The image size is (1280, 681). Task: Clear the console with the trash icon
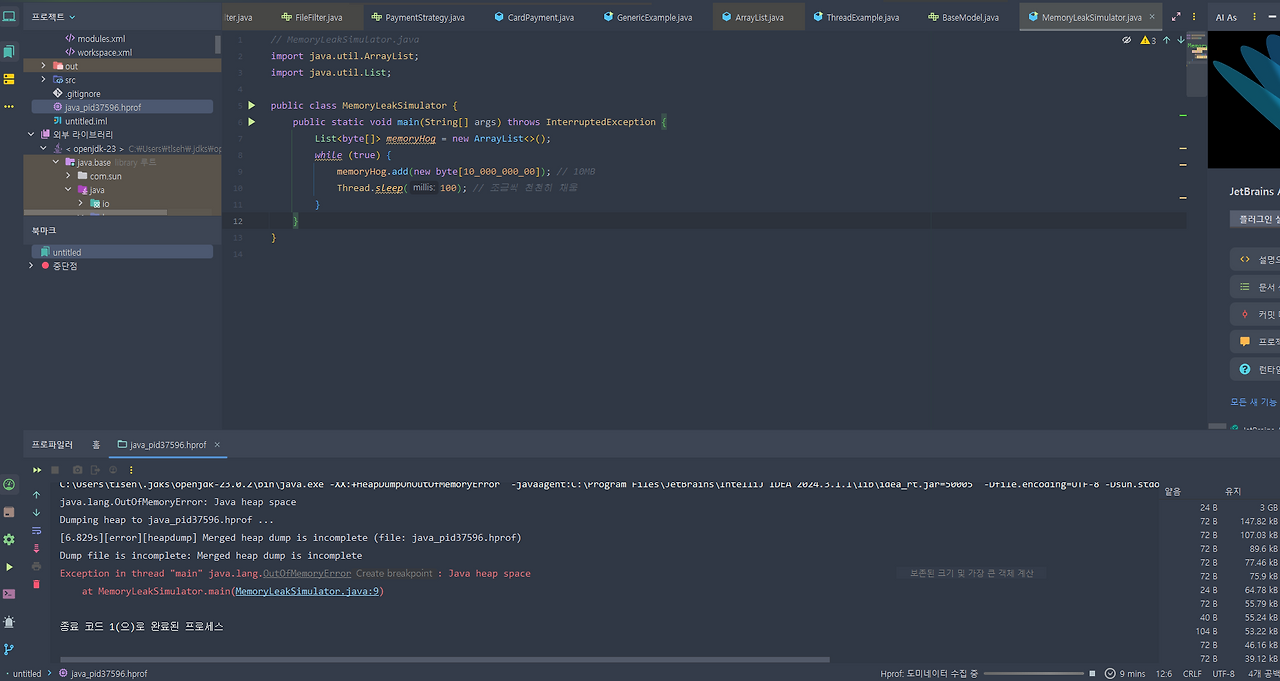point(36,583)
